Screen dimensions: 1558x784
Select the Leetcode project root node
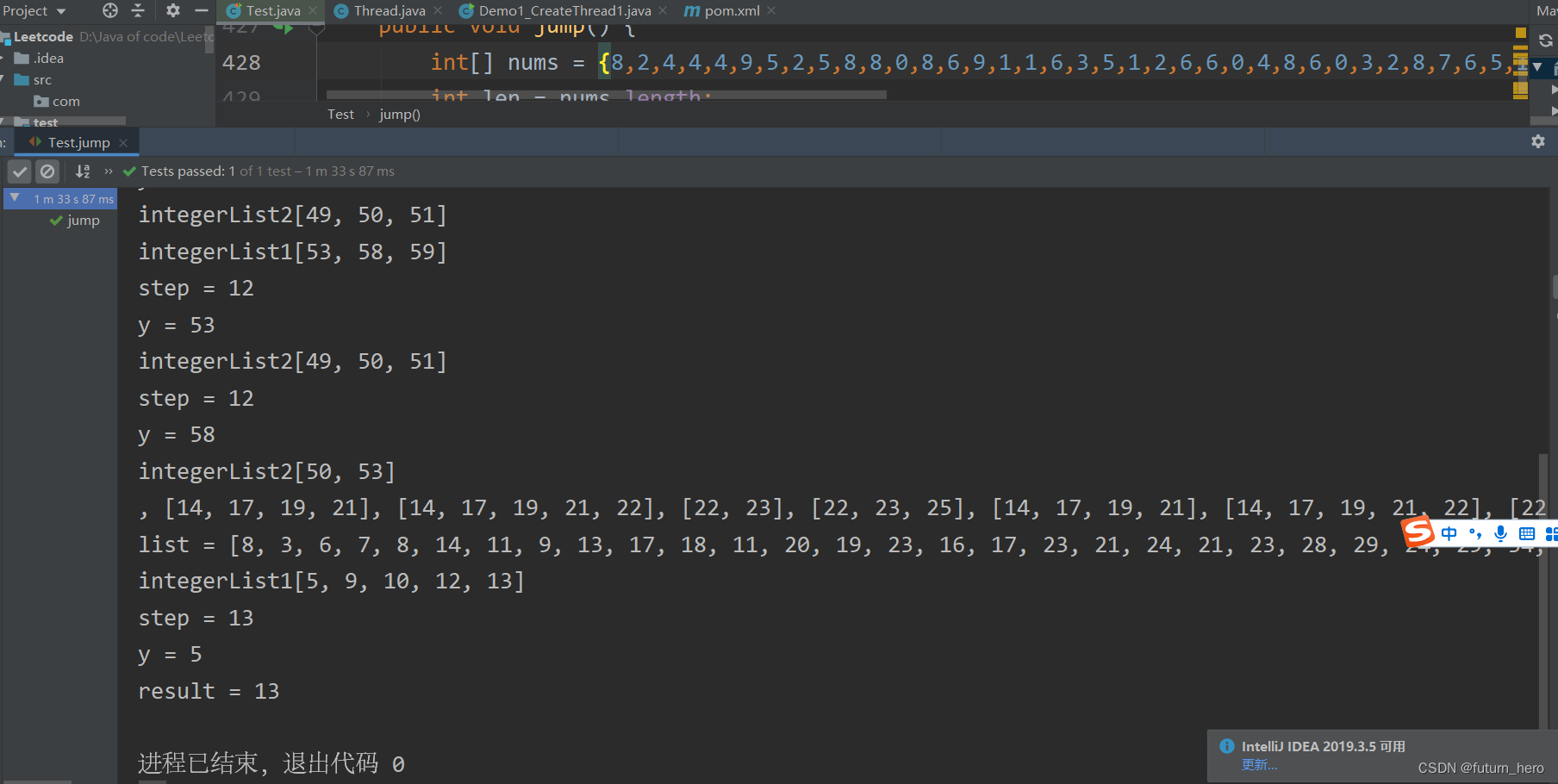click(x=43, y=37)
